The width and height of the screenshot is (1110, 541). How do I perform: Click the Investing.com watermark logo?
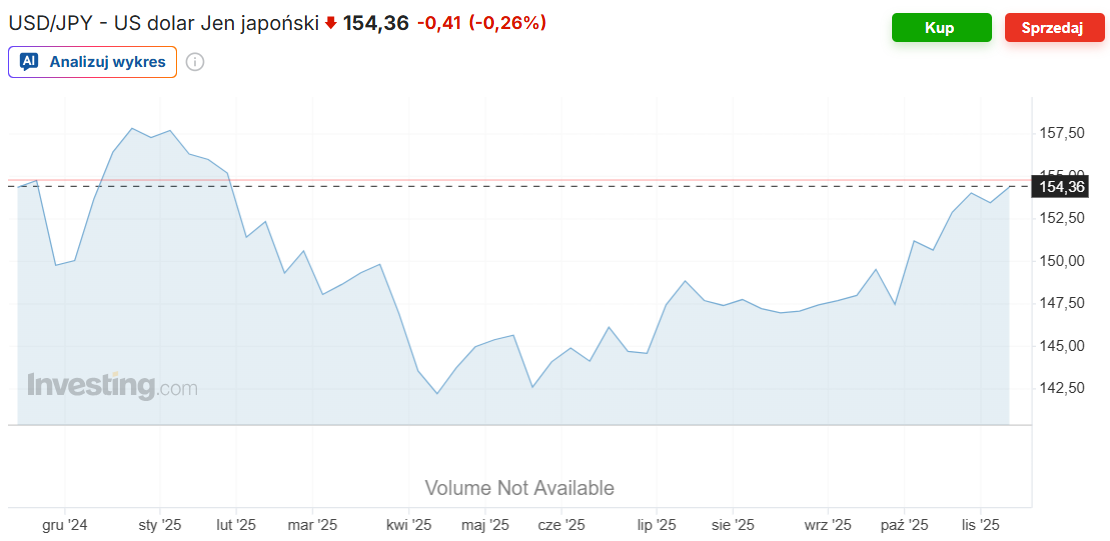(112, 386)
